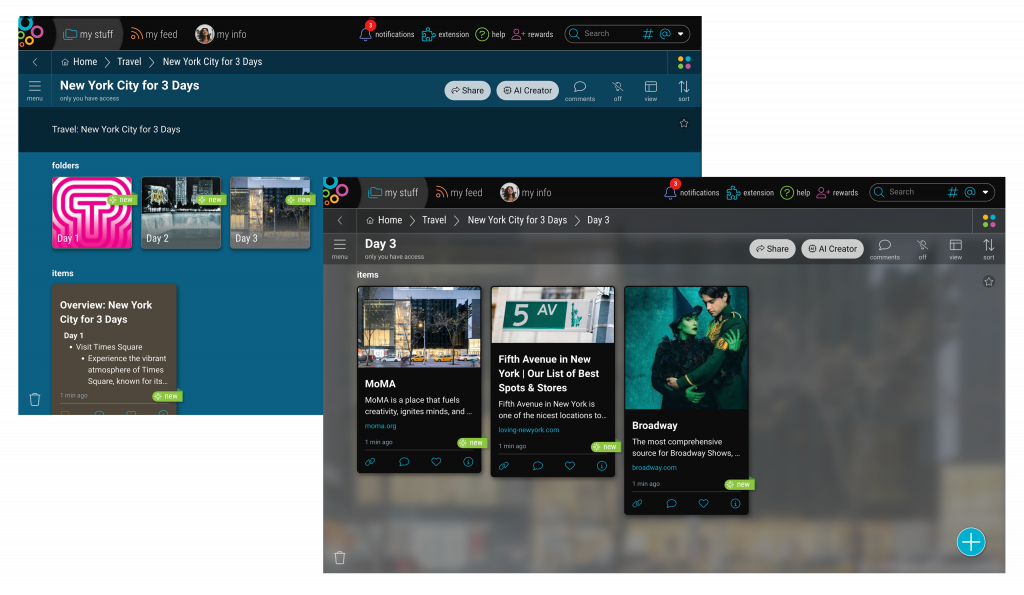This screenshot has height=595, width=1024.
Task: Toggle the notifications off bell in Day 3 toolbar
Action: pyautogui.click(x=922, y=248)
